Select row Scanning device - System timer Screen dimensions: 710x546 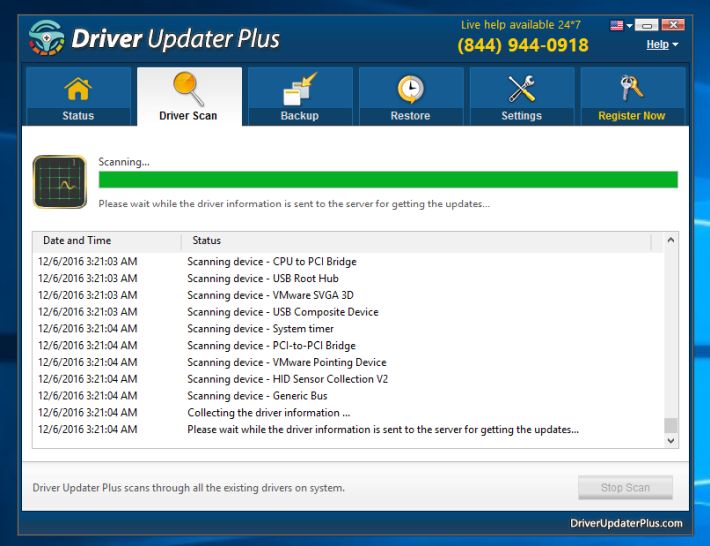tap(348, 329)
